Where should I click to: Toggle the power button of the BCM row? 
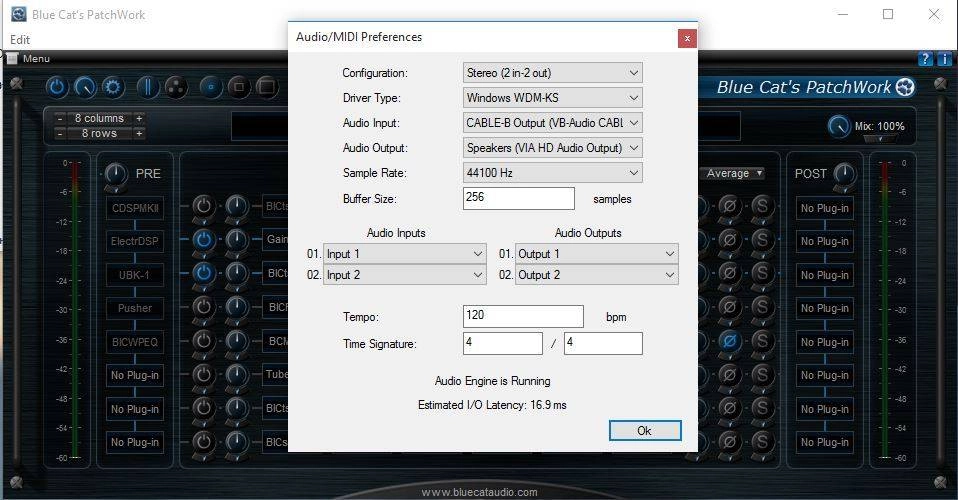(203, 340)
